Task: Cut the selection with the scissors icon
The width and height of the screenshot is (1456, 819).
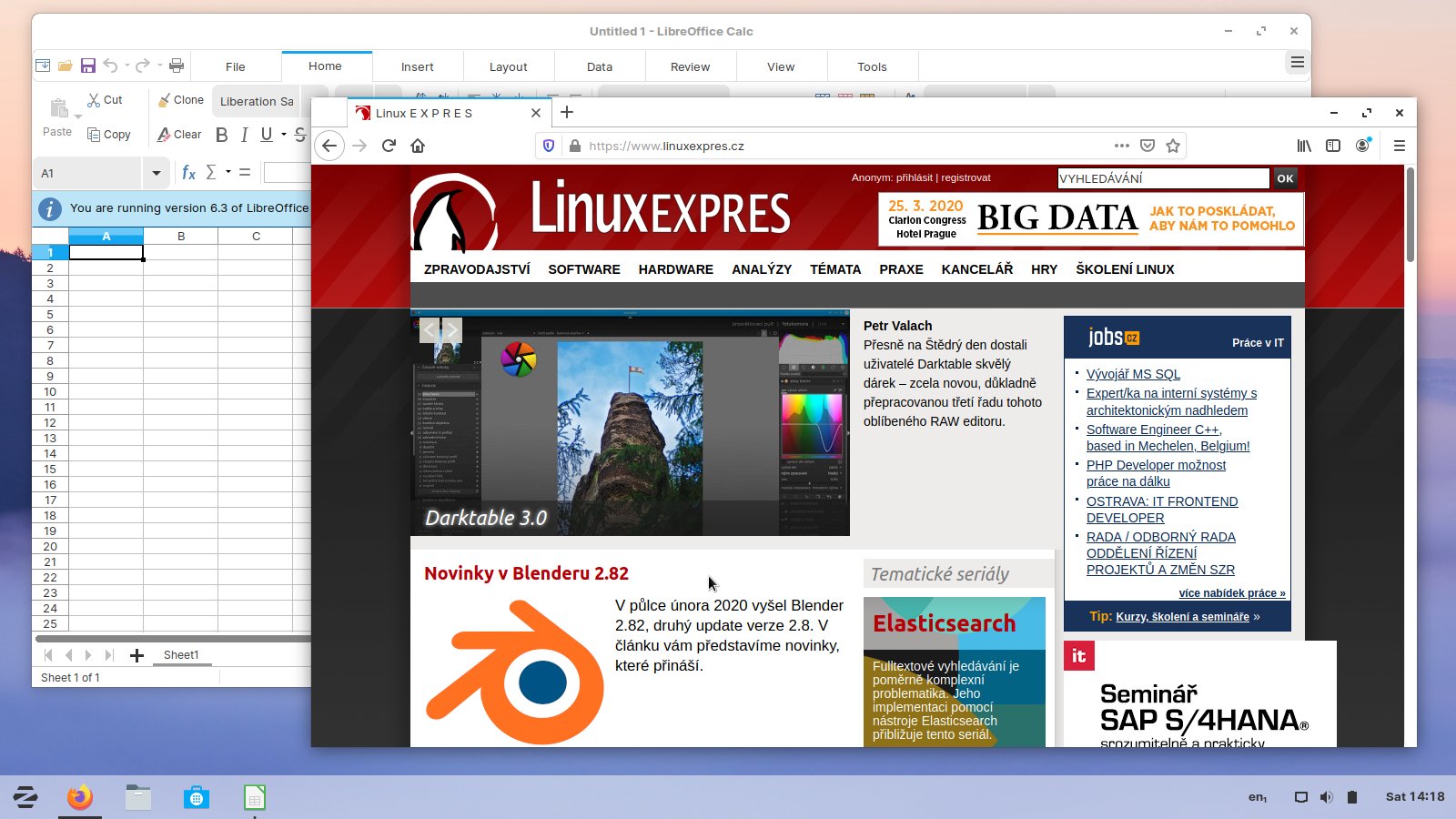Action: (104, 100)
